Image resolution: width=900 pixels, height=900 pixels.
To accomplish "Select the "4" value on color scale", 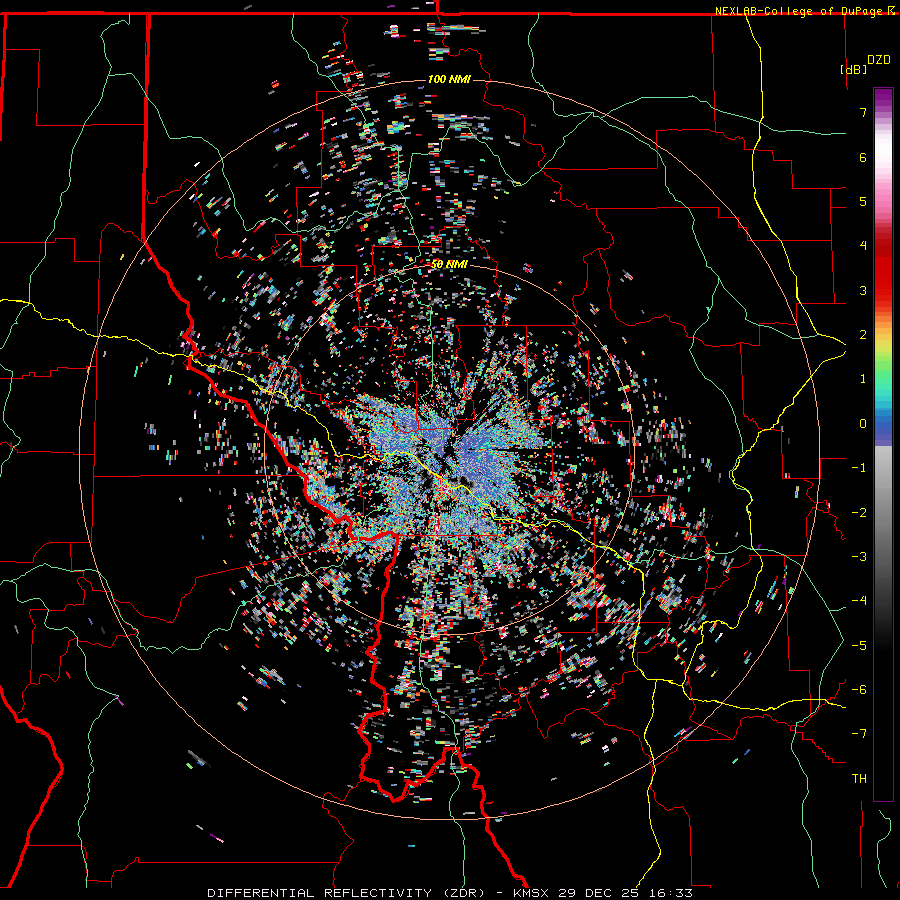I will coord(863,246).
